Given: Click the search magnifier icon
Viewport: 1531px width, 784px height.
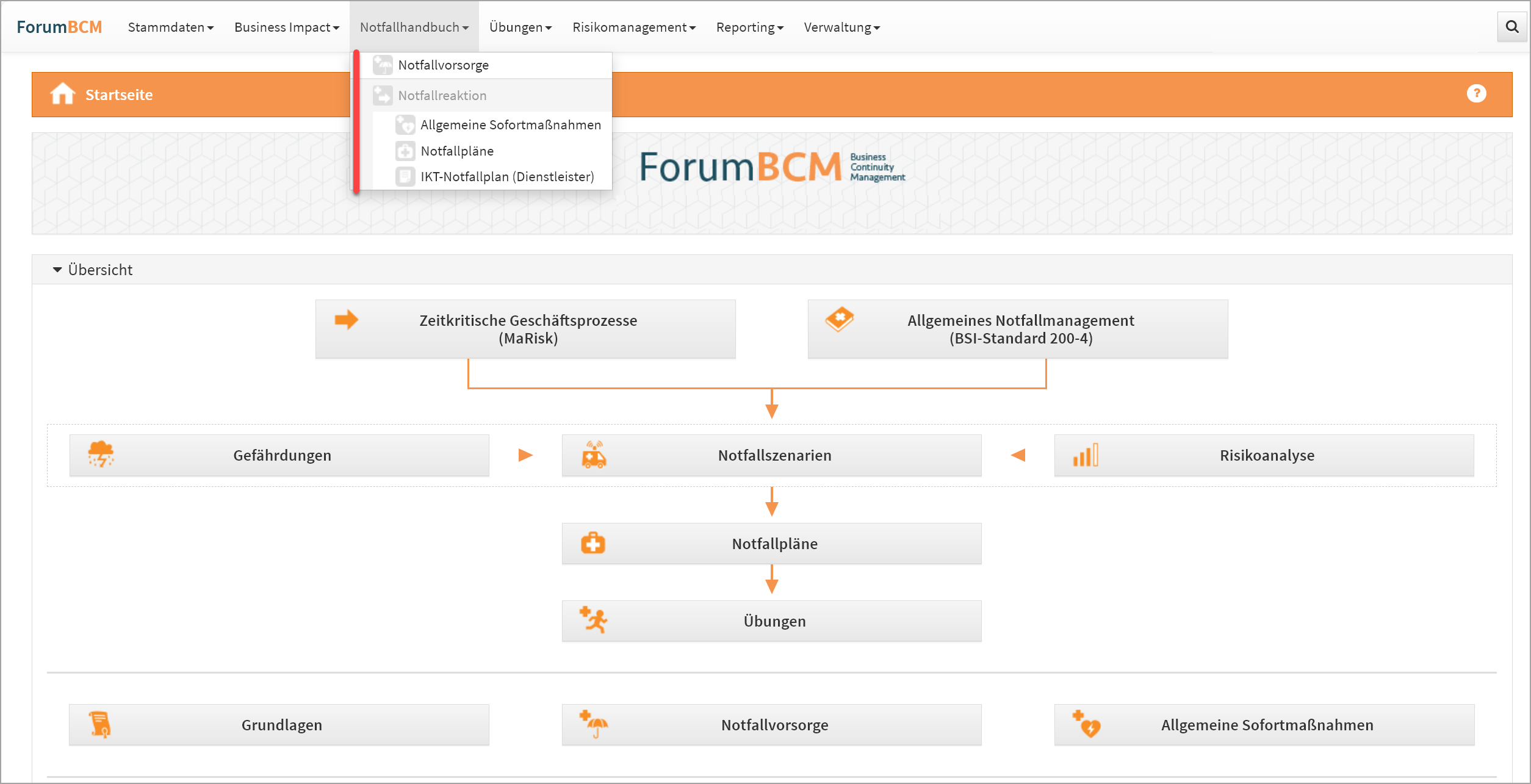Looking at the screenshot, I should click(x=1511, y=27).
